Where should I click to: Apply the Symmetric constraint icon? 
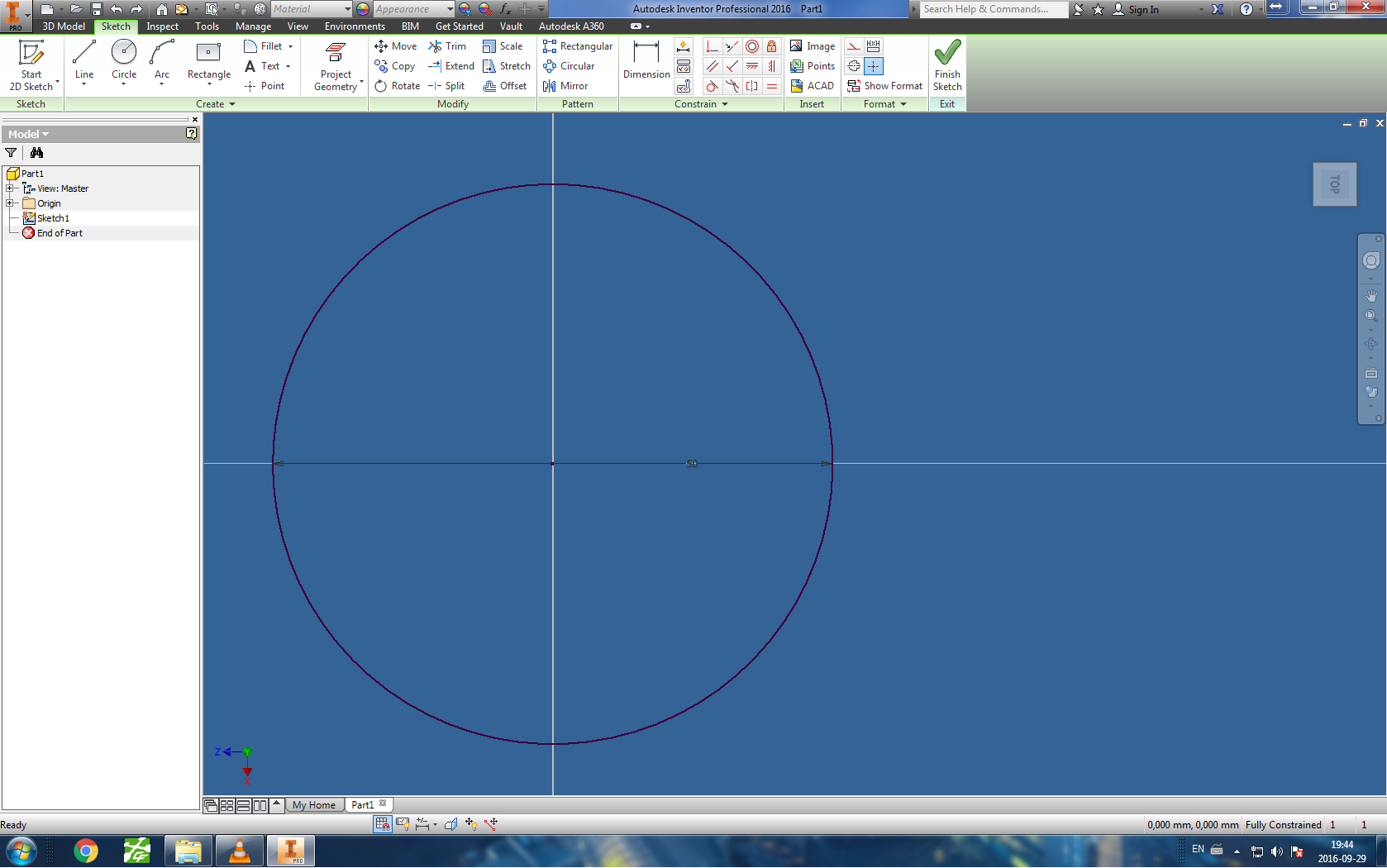(x=751, y=86)
